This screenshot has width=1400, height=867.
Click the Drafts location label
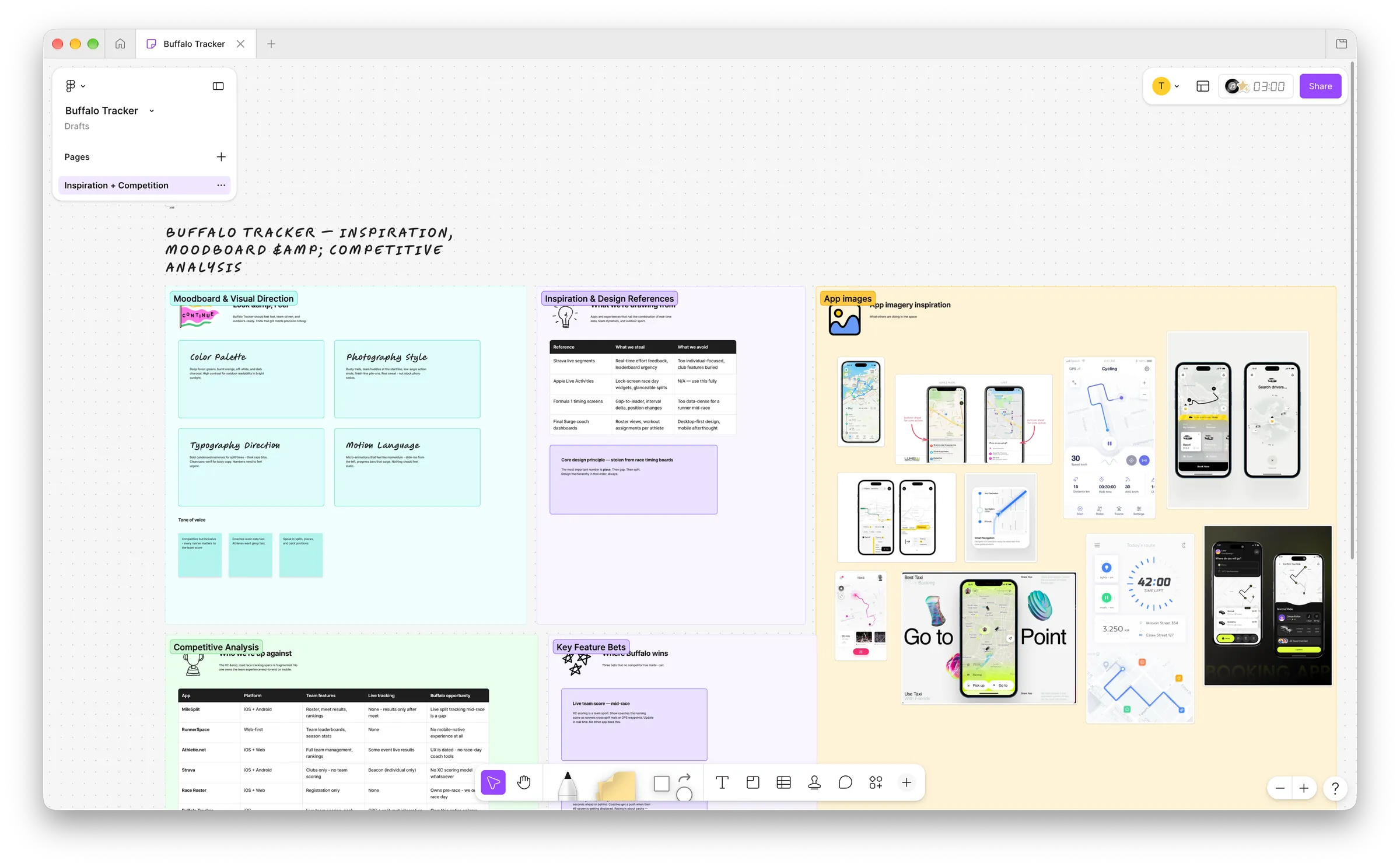77,126
